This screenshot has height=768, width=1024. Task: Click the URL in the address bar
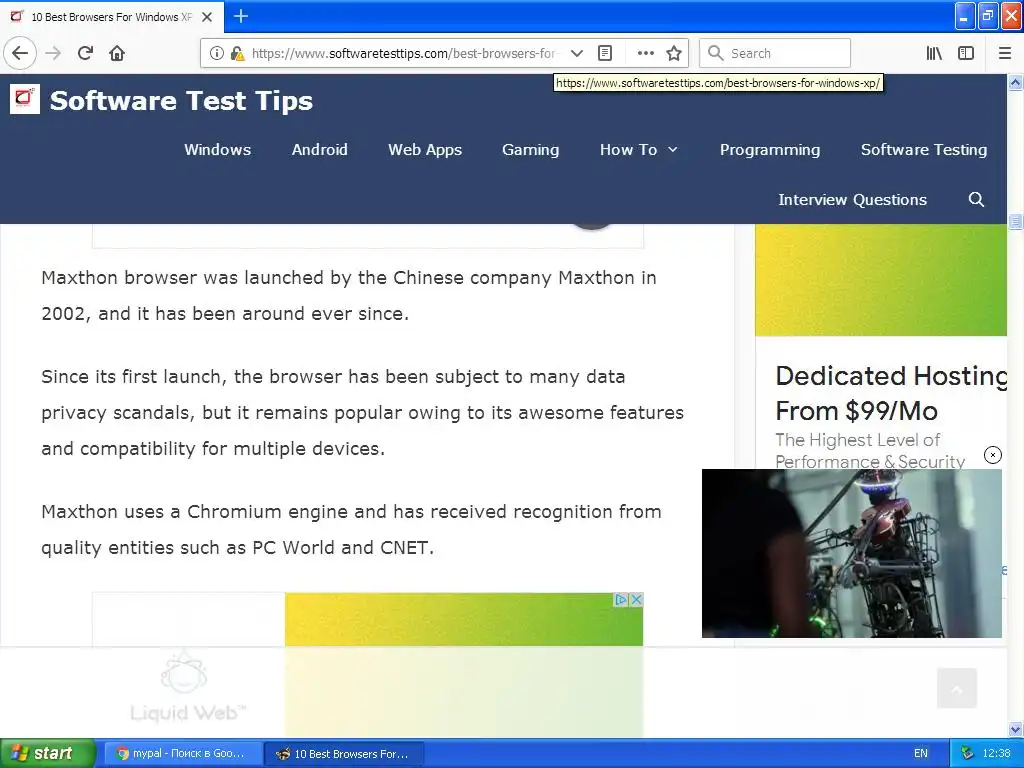[404, 54]
